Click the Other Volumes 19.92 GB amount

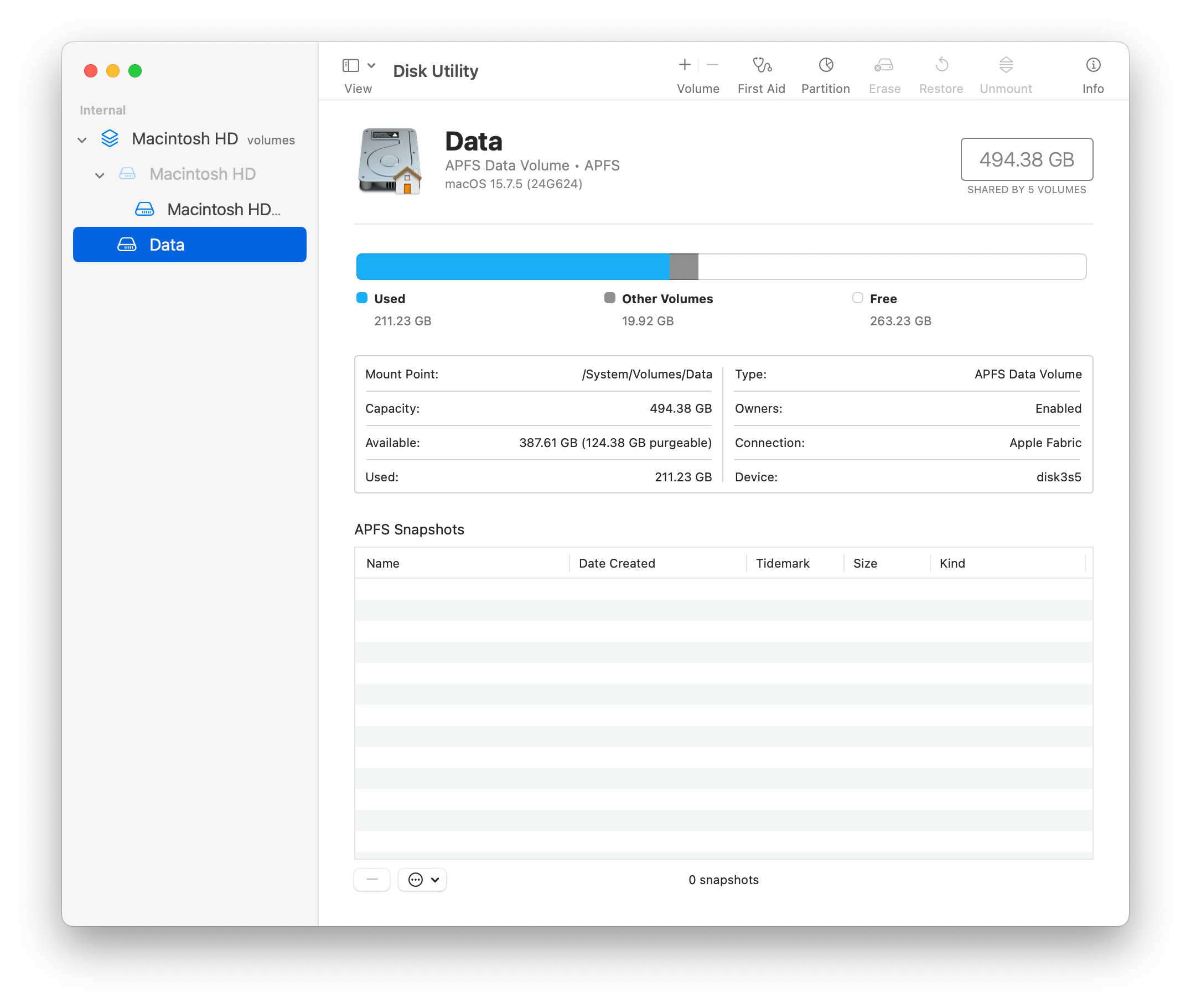pyautogui.click(x=648, y=321)
